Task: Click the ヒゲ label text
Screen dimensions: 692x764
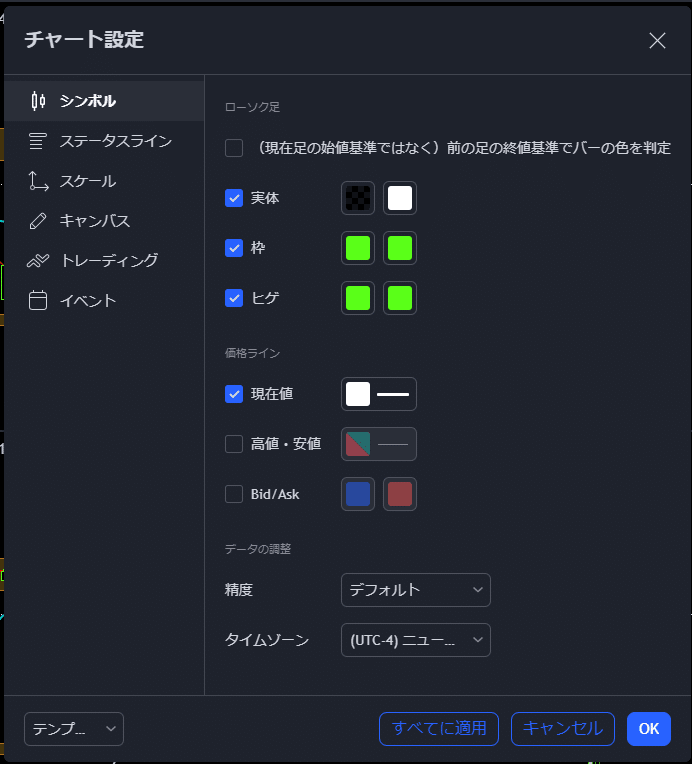Action: 265,298
